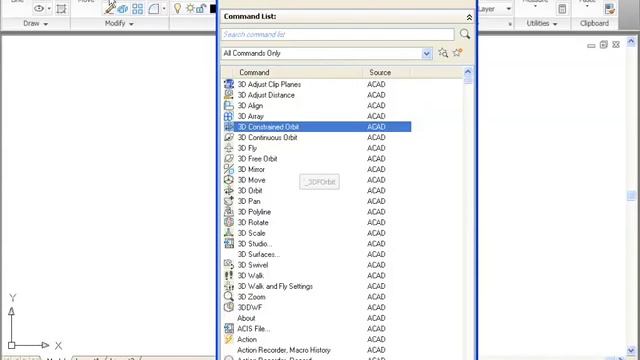Click the layer padlock icon in the ribbon
The height and width of the screenshot is (360, 640).
point(201,8)
